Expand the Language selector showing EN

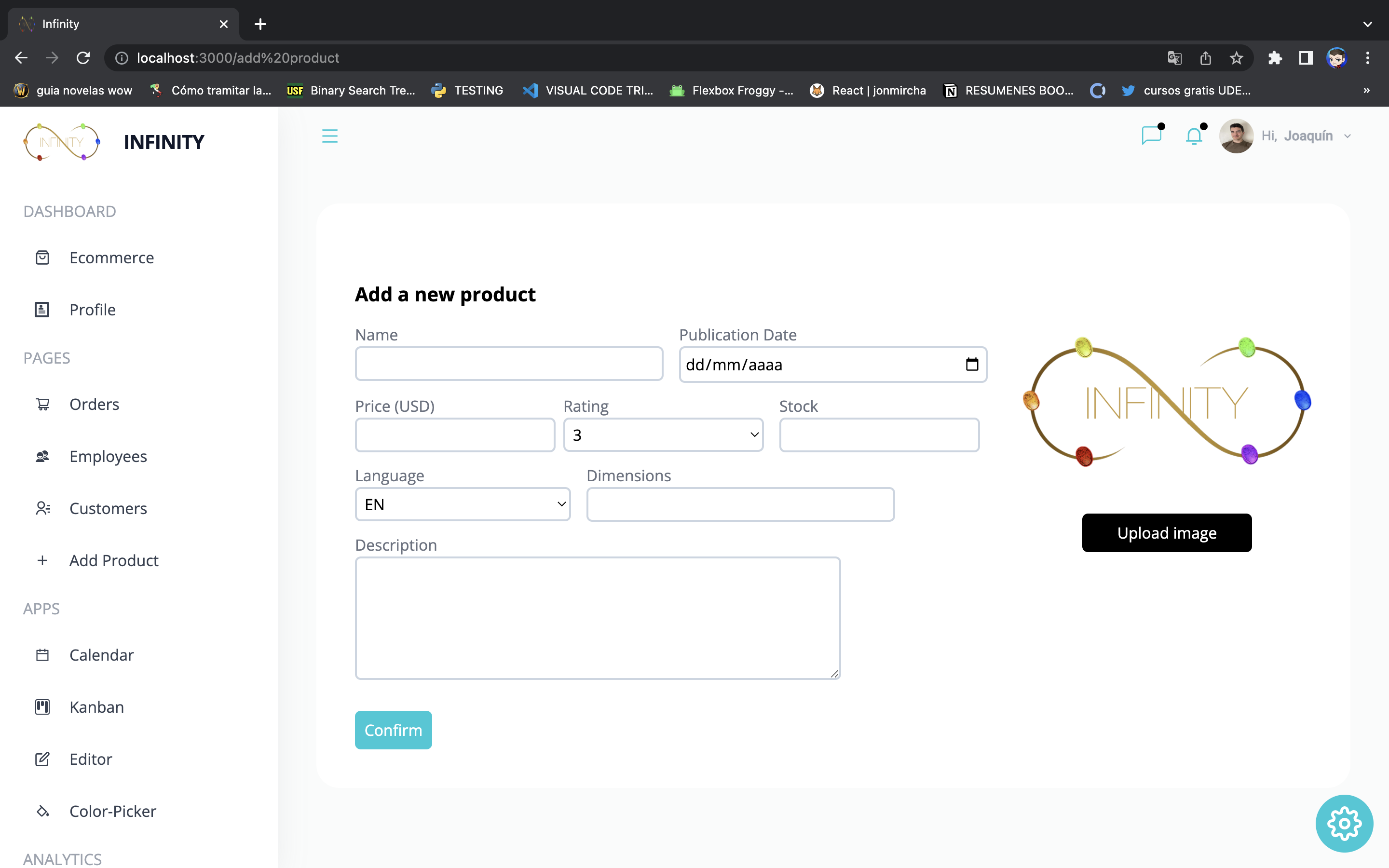[x=463, y=503]
